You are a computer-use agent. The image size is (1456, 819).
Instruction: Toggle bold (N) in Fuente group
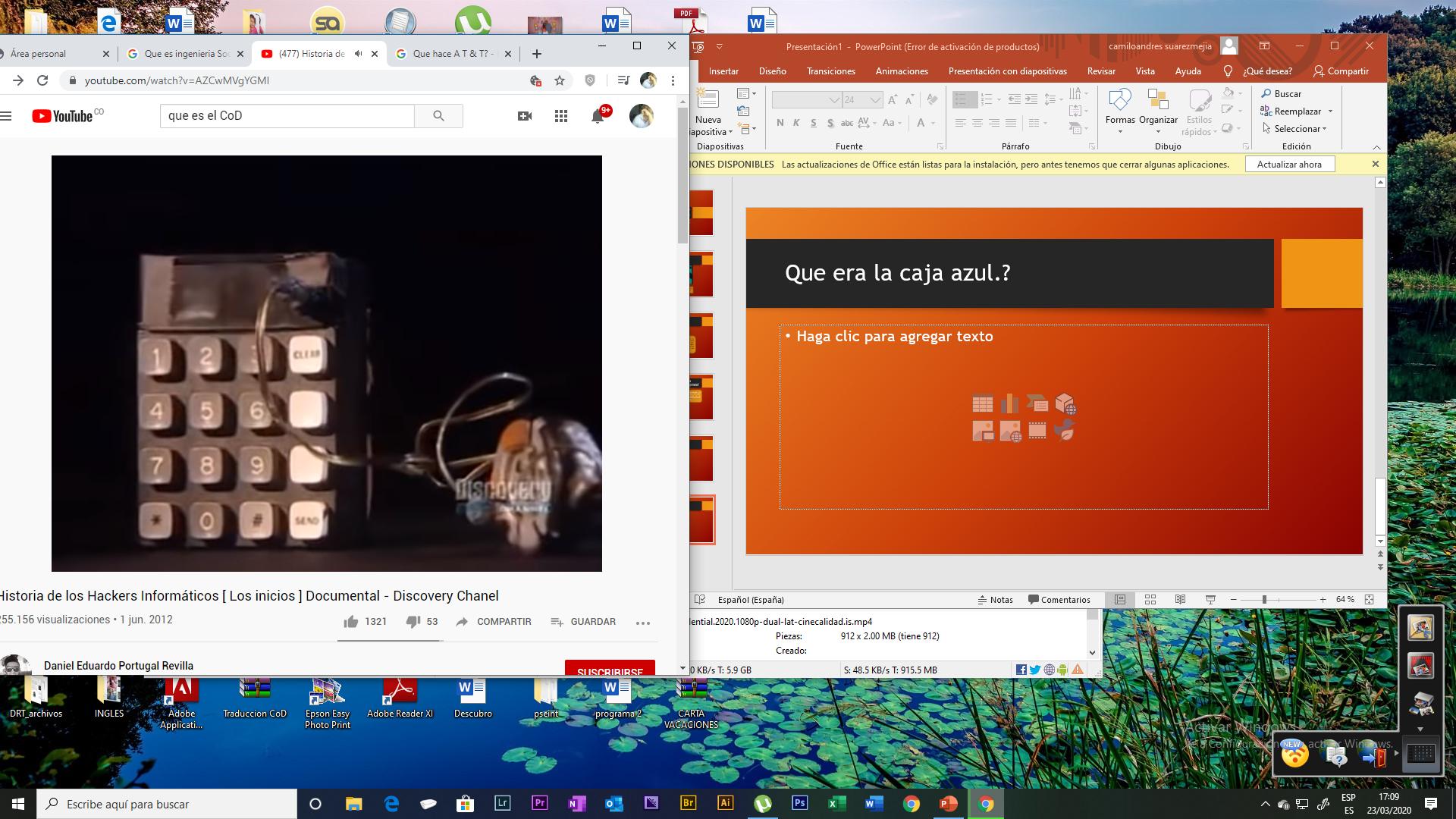(x=780, y=123)
